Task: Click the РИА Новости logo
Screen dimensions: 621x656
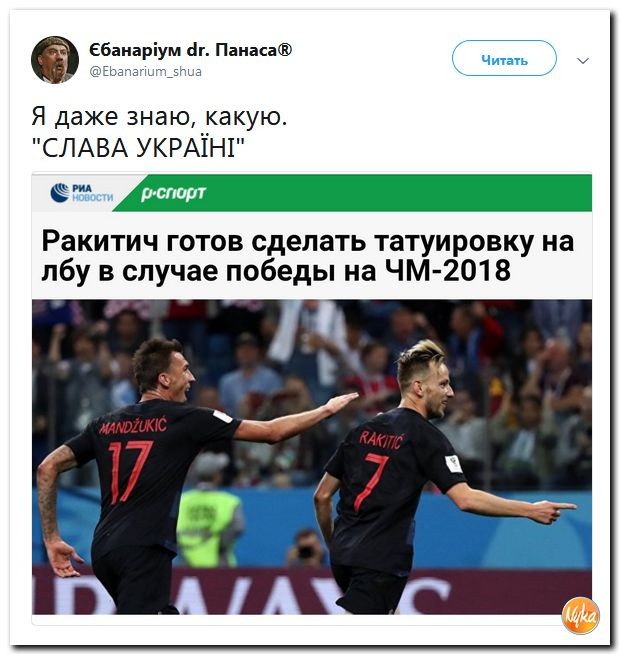Action: (82, 193)
